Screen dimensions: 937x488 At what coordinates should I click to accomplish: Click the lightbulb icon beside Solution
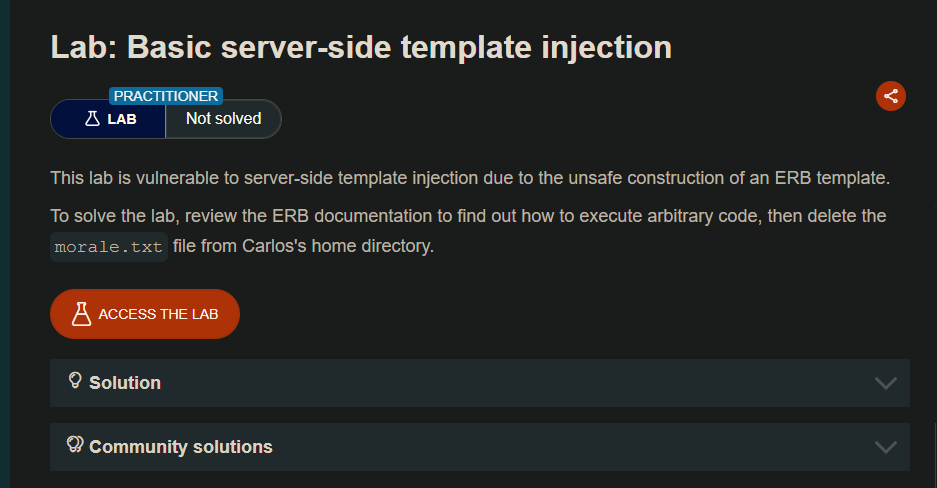(x=75, y=381)
